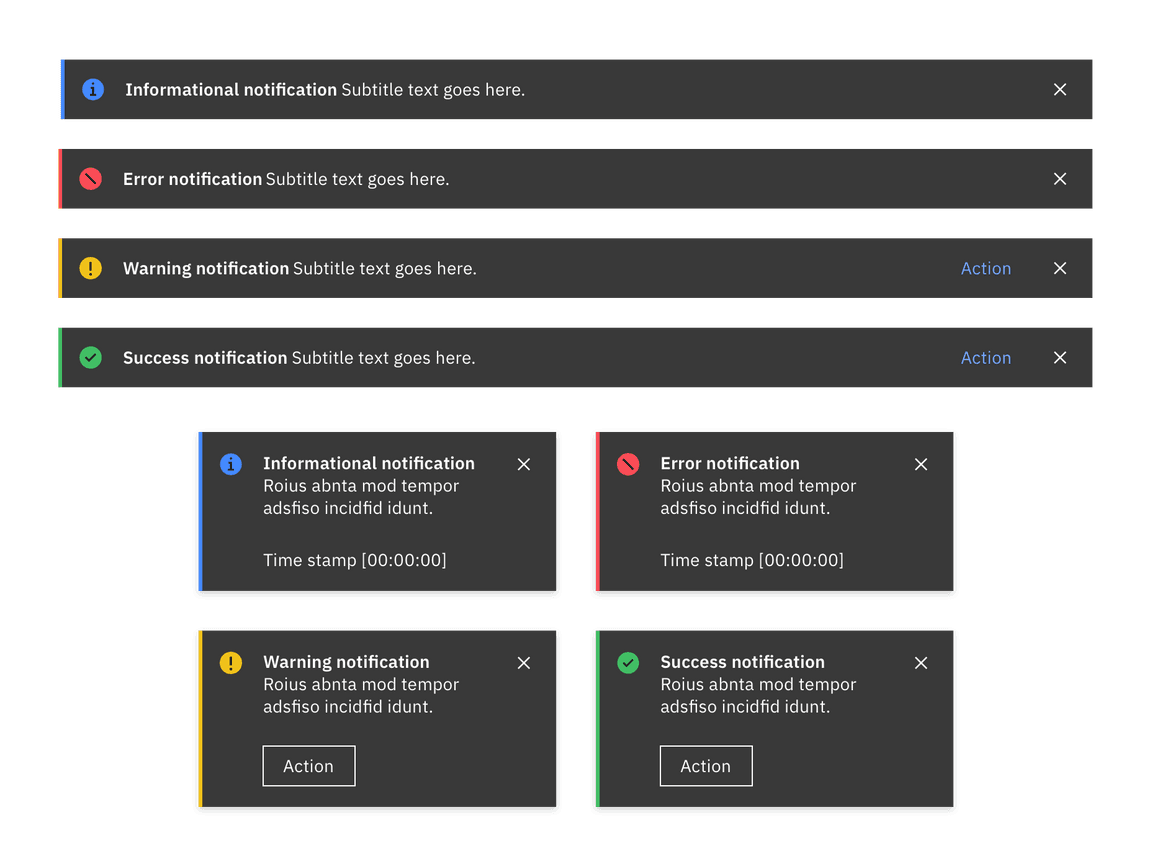Click the warning icon in the warning toast card

231,663
